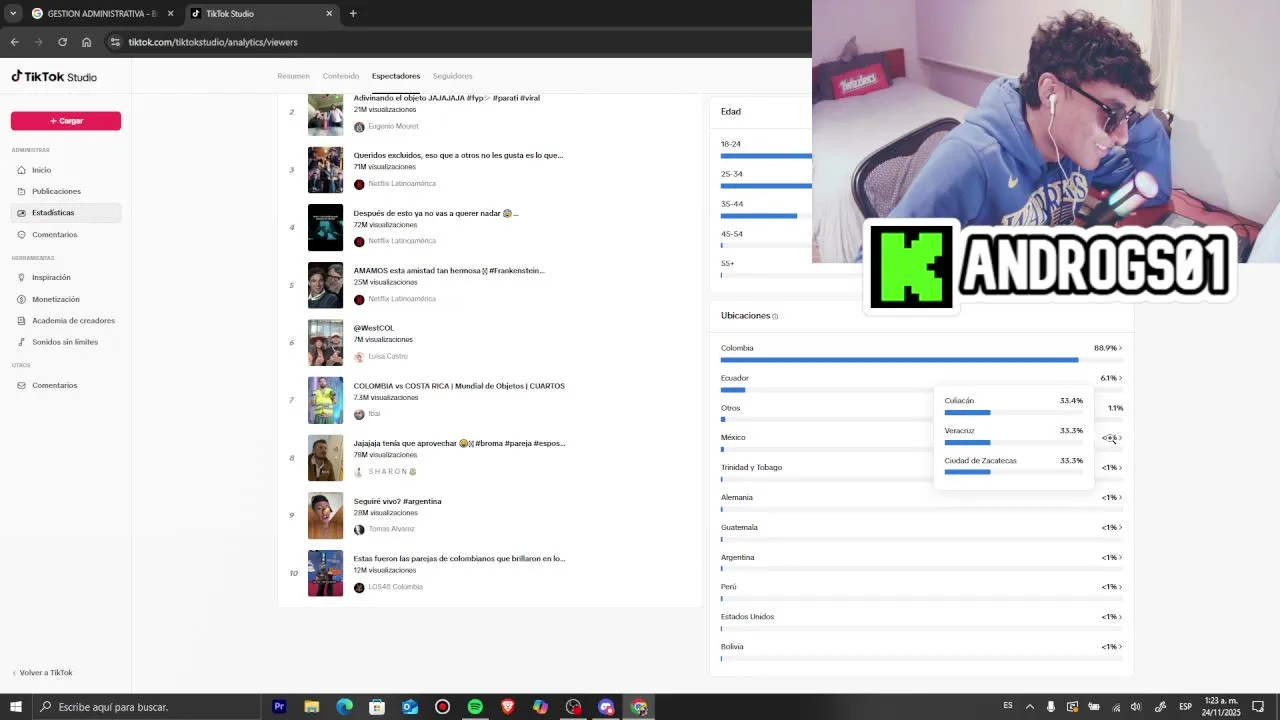Open Brave browser from the taskbar
This screenshot has width=1280, height=720.
(x=508, y=707)
